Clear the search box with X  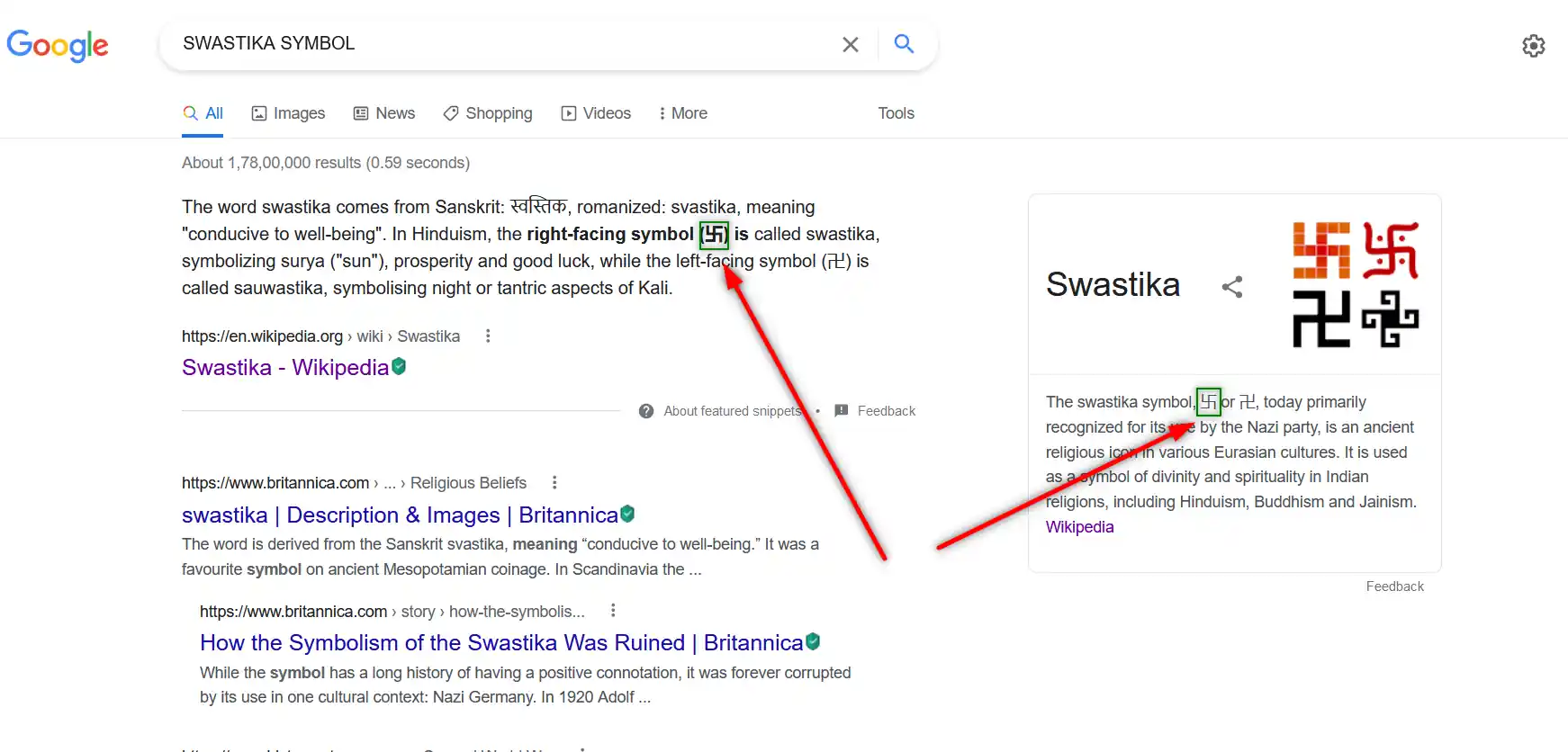850,44
